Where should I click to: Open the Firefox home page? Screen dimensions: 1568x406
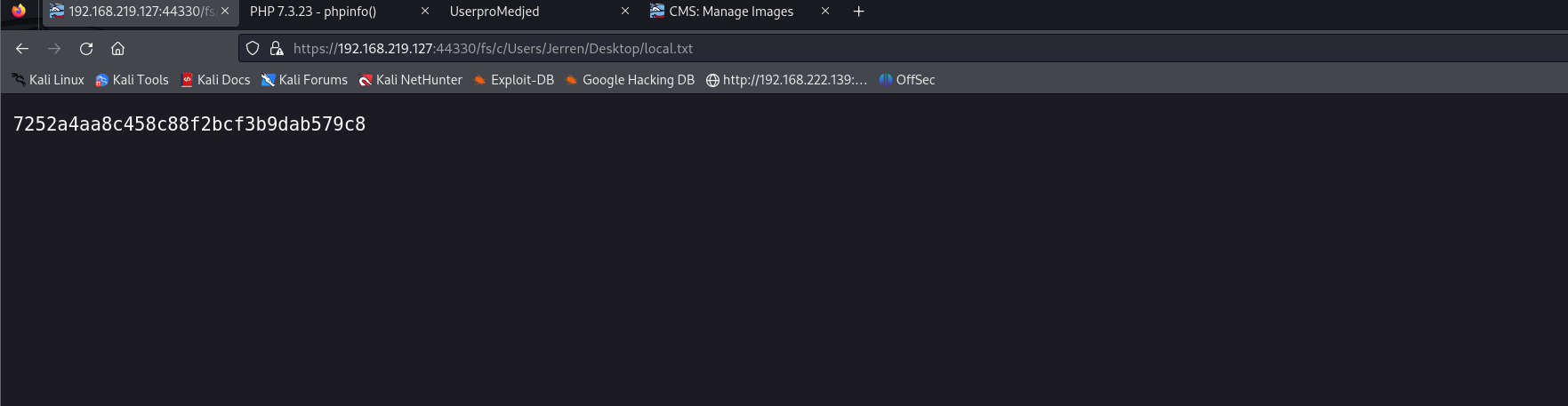click(x=117, y=49)
